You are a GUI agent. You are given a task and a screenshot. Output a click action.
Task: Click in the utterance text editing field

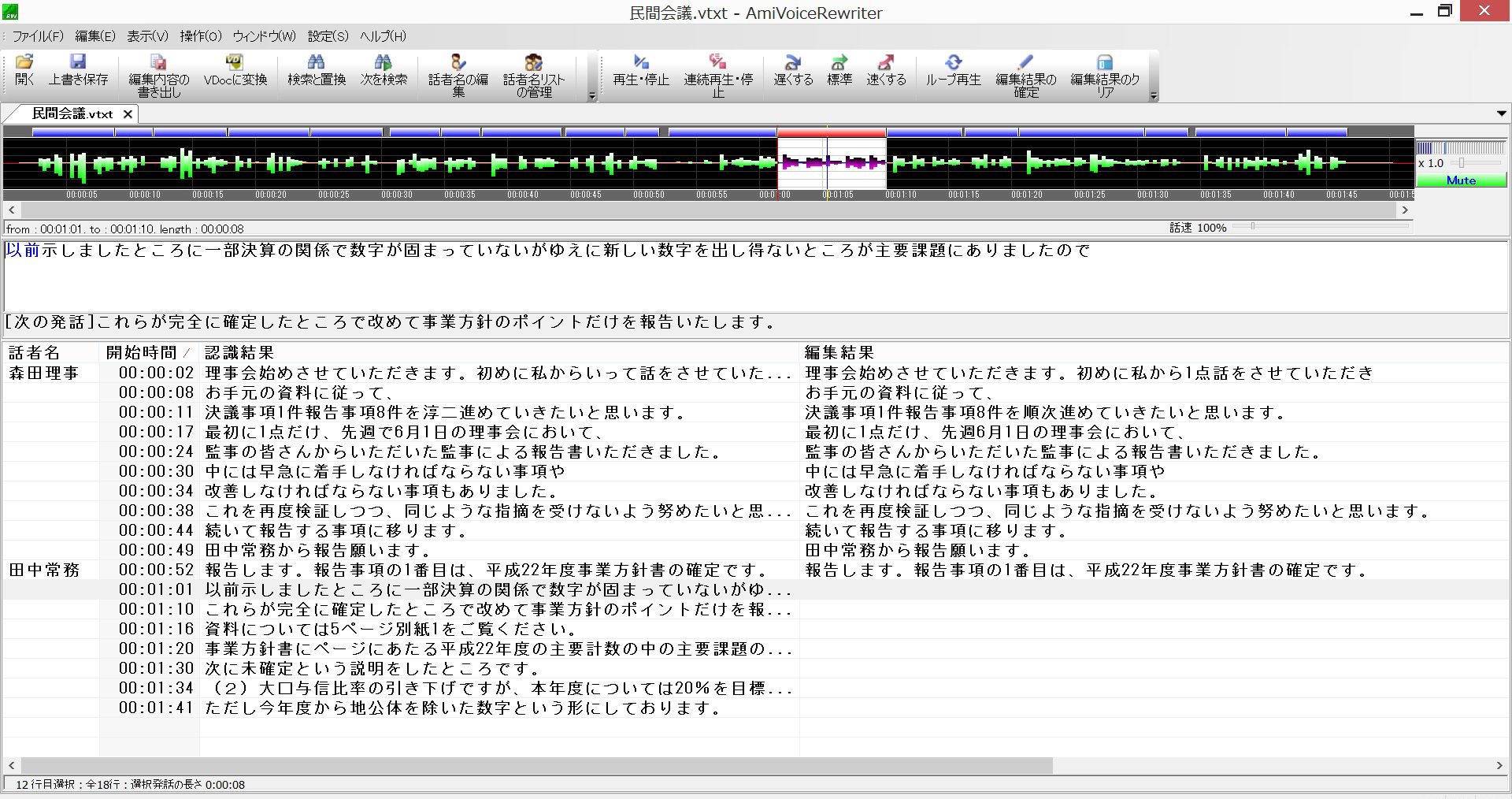tap(756, 277)
